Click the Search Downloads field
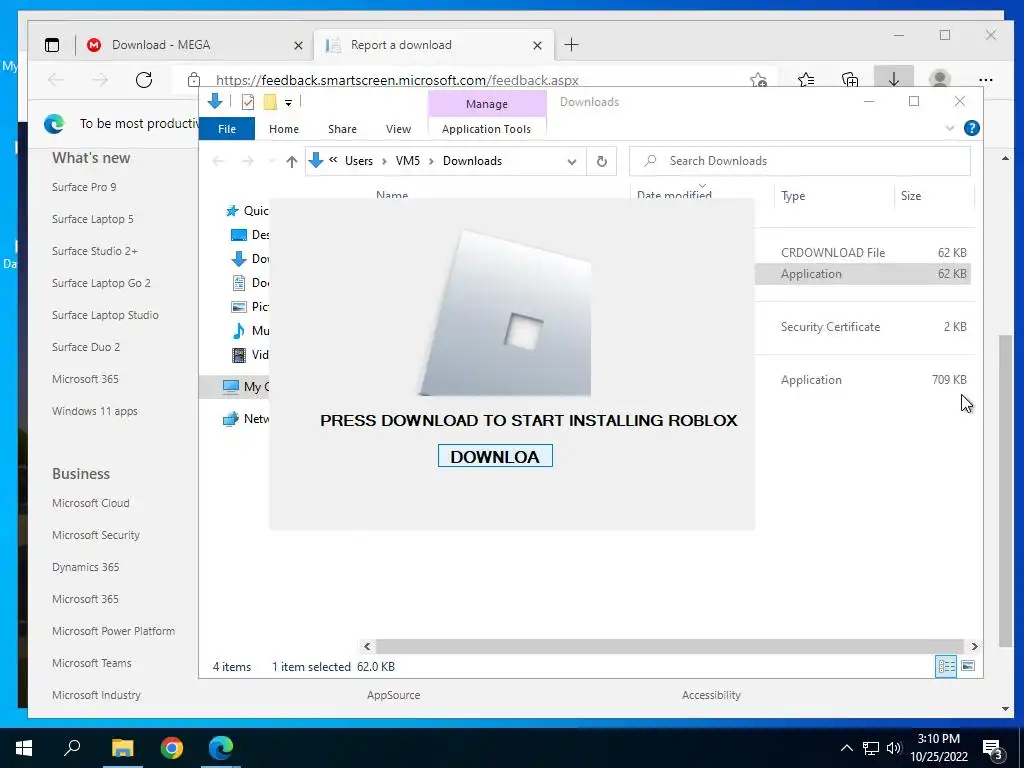Viewport: 1024px width, 768px height. click(x=799, y=161)
